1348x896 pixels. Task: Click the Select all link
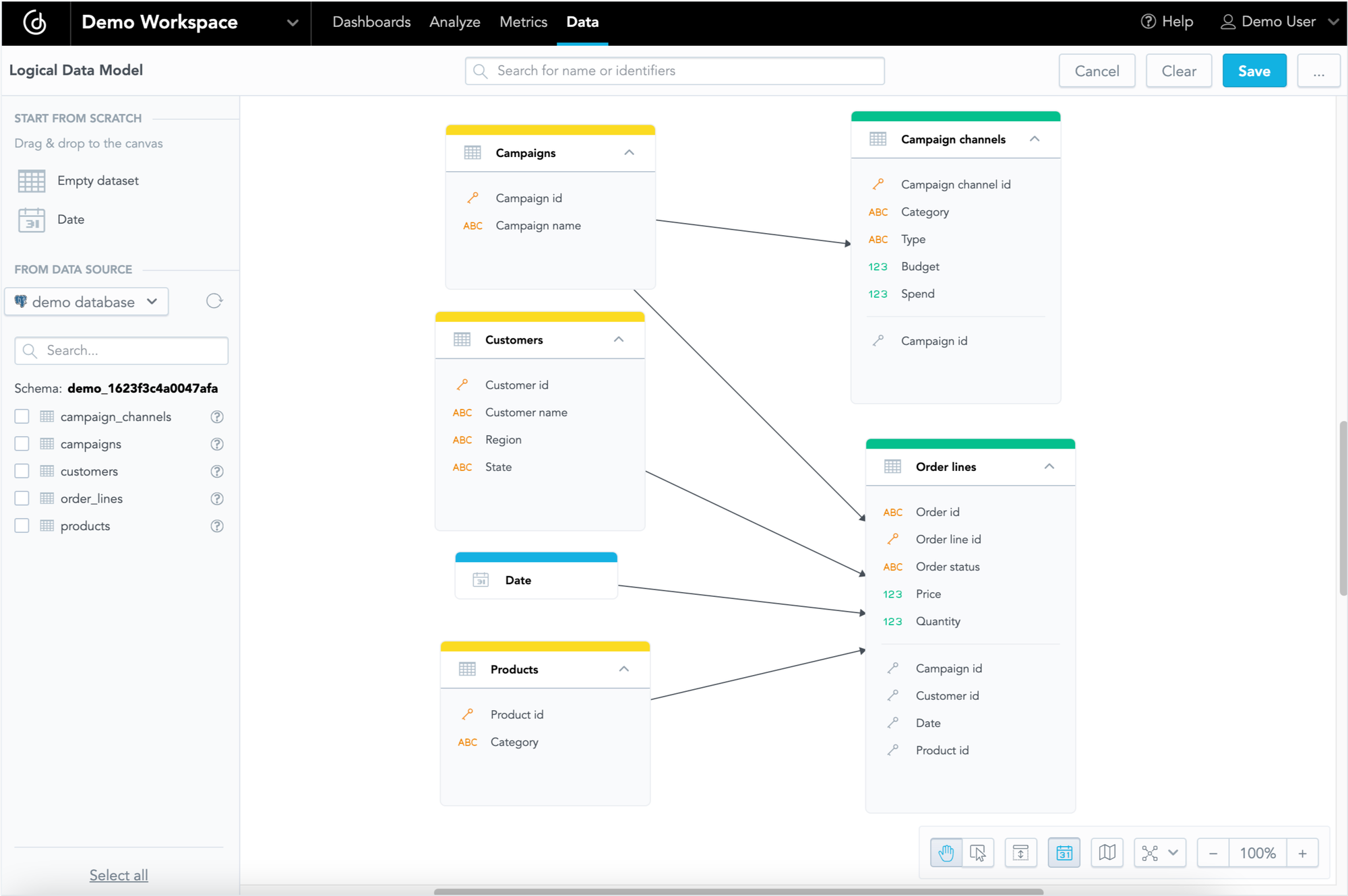click(x=119, y=874)
